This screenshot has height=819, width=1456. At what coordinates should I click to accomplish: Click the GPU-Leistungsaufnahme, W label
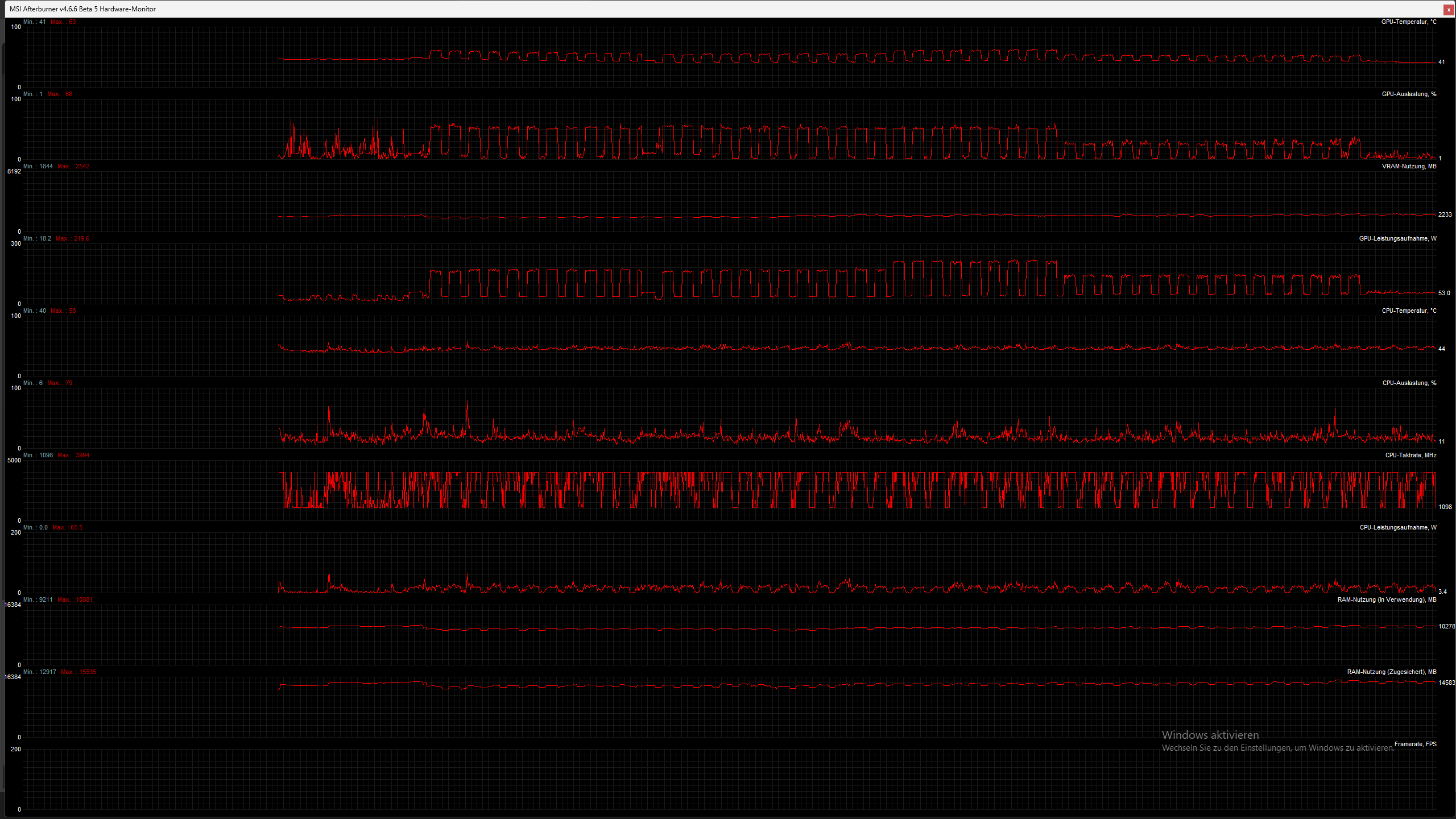(1397, 239)
